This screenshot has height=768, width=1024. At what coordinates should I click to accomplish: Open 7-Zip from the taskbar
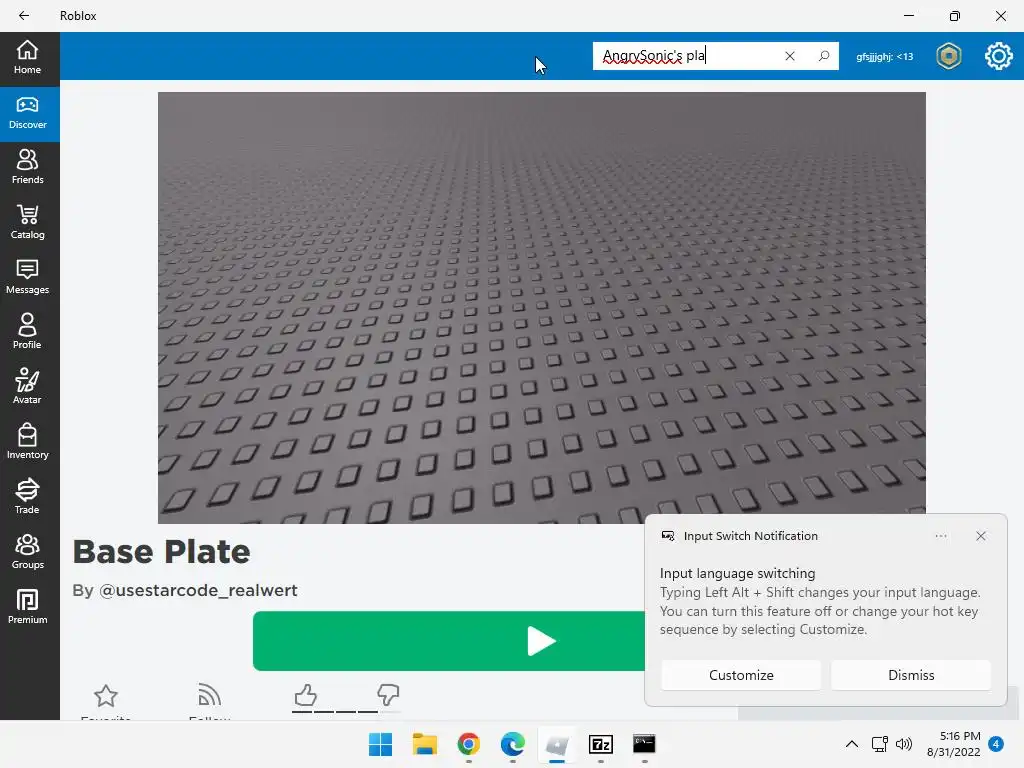[x=601, y=744]
